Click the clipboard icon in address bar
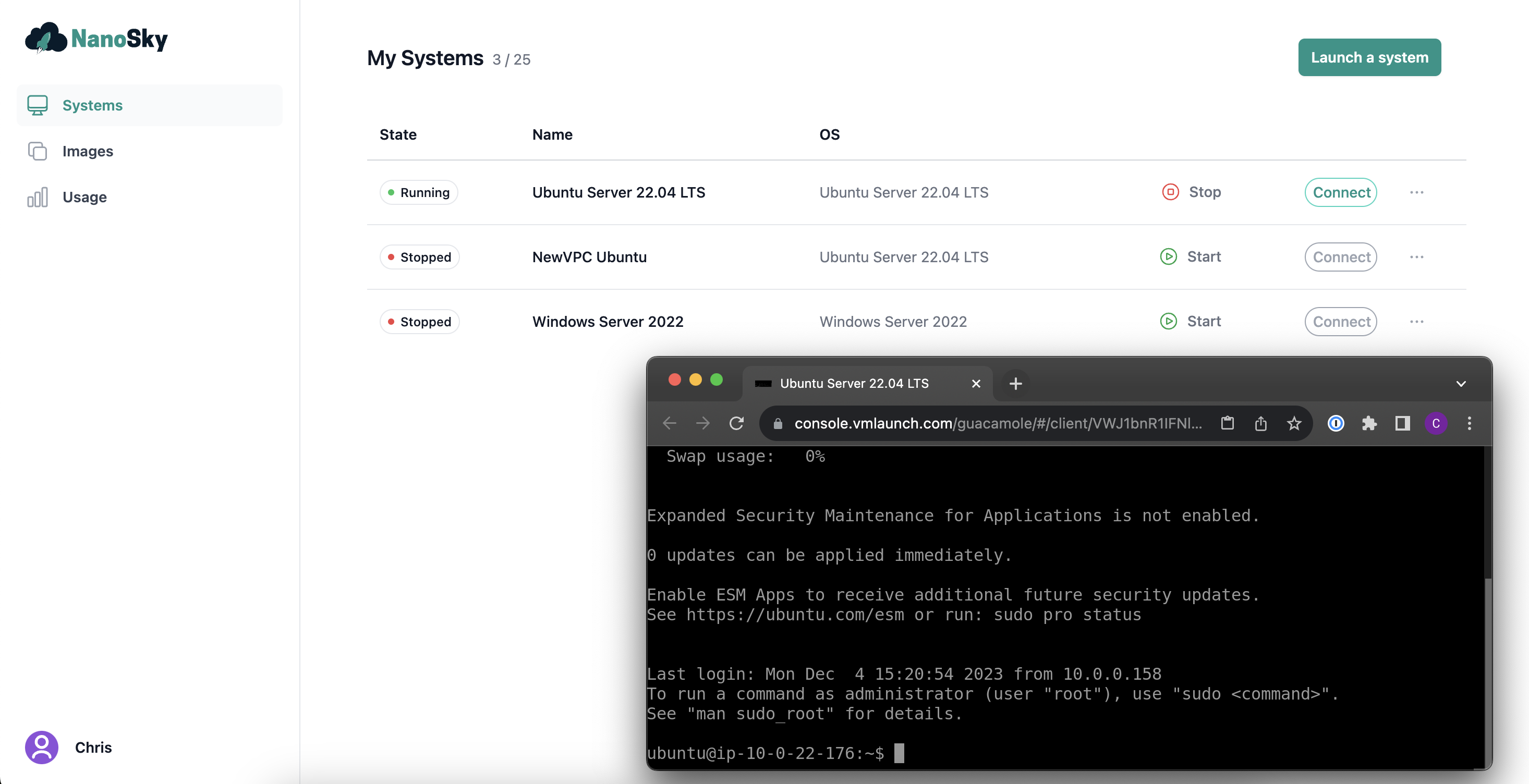This screenshot has width=1529, height=784. [x=1228, y=423]
